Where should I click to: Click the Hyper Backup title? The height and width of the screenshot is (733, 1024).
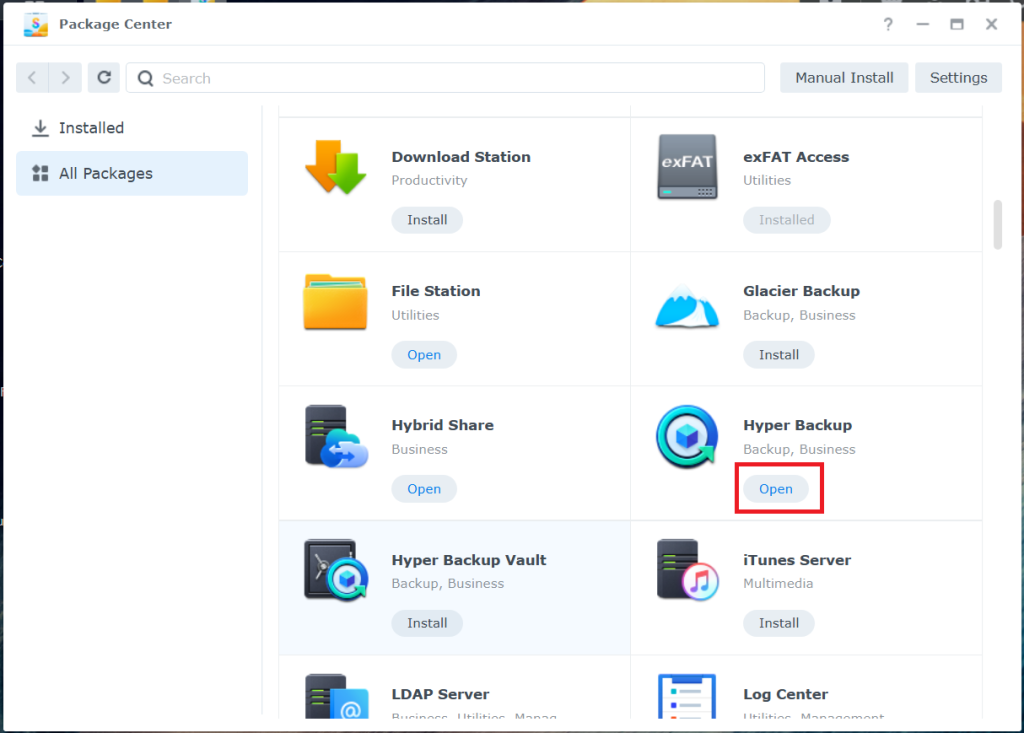[797, 425]
